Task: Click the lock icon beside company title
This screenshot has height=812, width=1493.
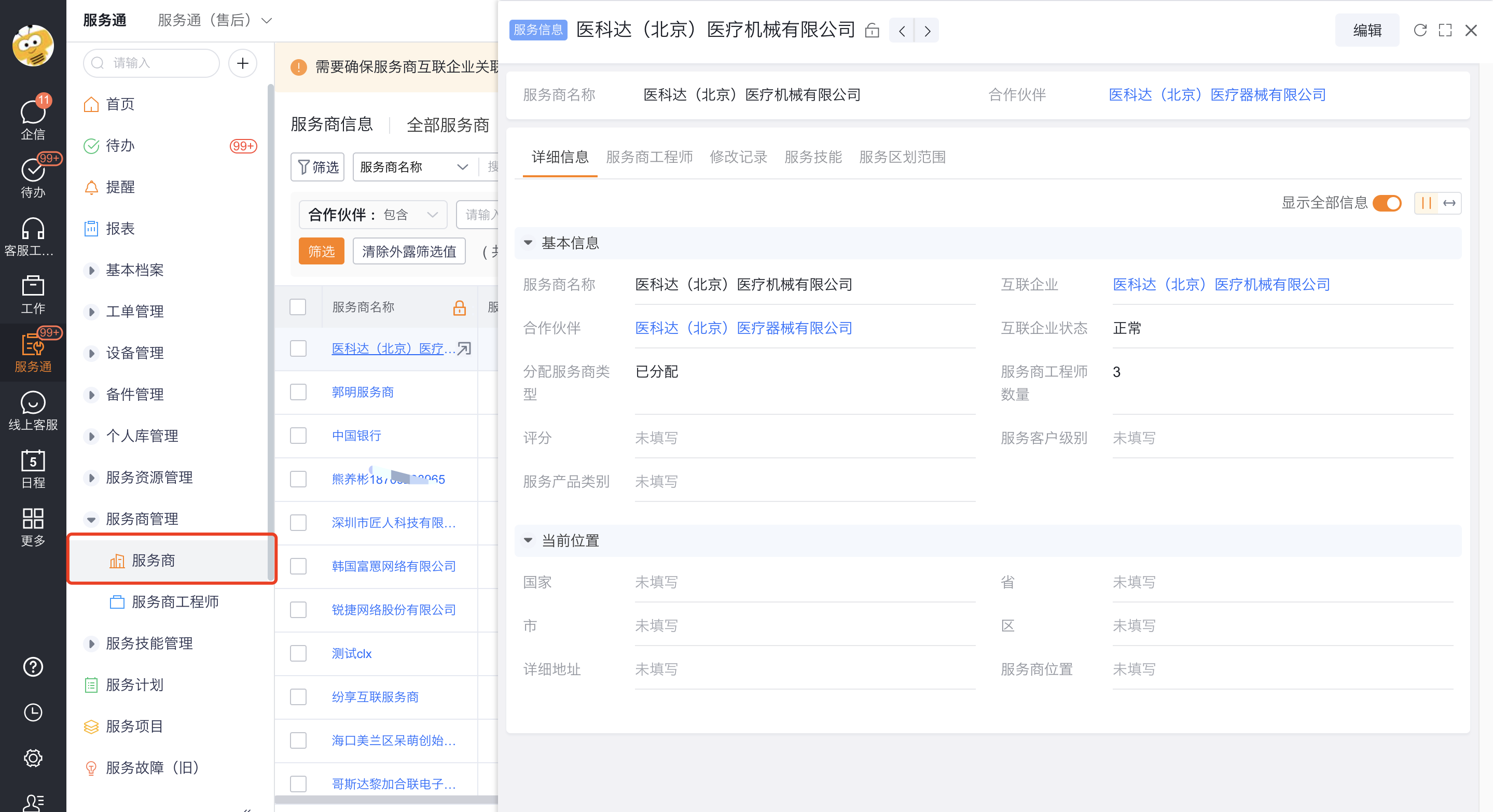Action: [872, 30]
